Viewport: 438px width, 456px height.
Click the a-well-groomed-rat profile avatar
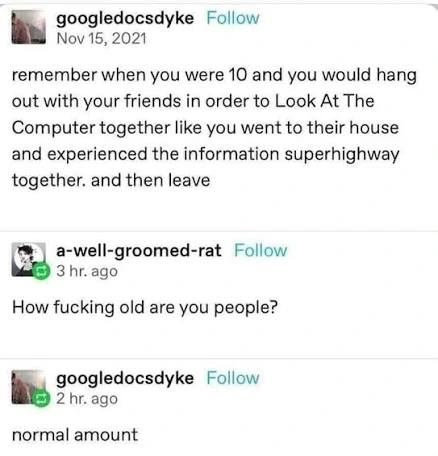[29, 259]
